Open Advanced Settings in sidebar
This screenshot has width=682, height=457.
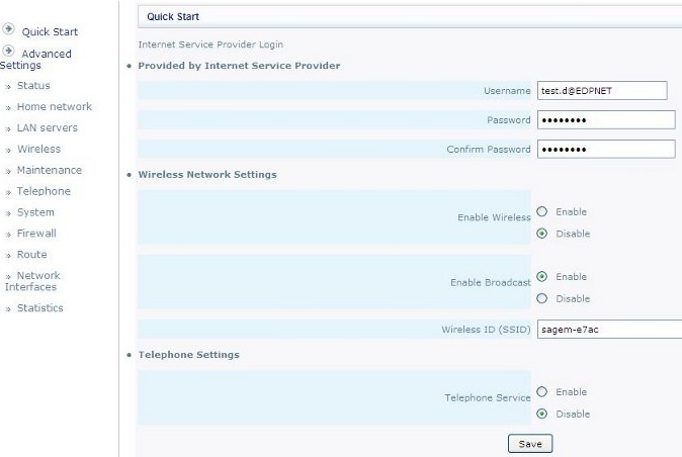tap(36, 59)
